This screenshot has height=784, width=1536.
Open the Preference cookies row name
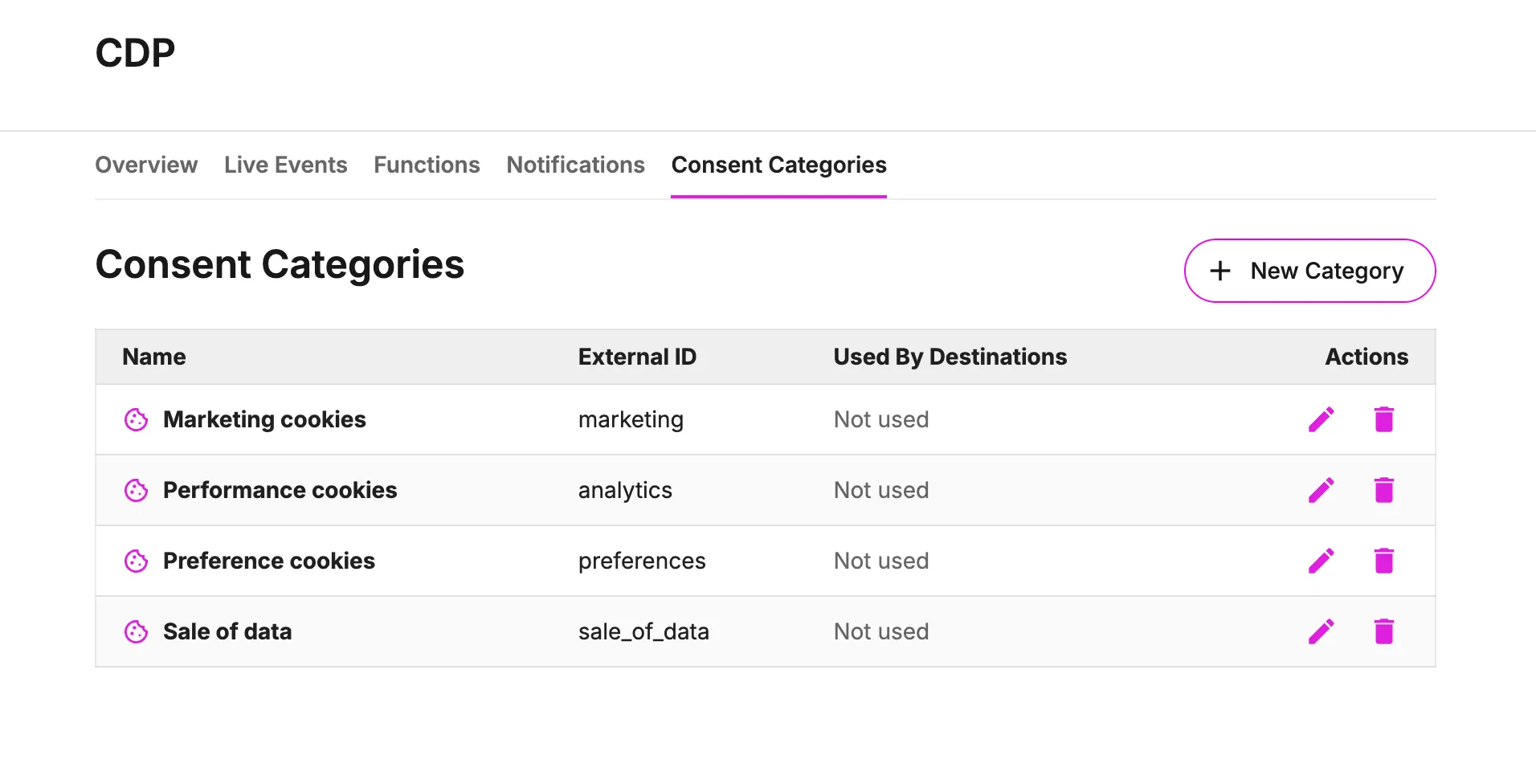(x=268, y=561)
